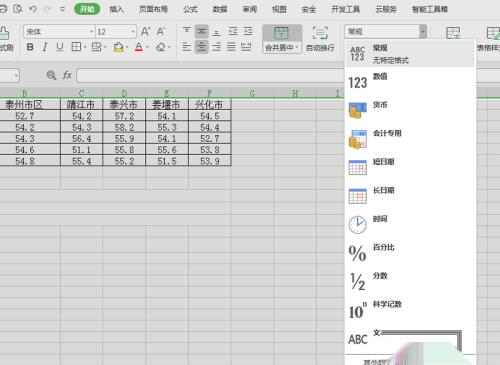Select General format with ABC 123 icon
This screenshot has width=500, height=365.
410,53
